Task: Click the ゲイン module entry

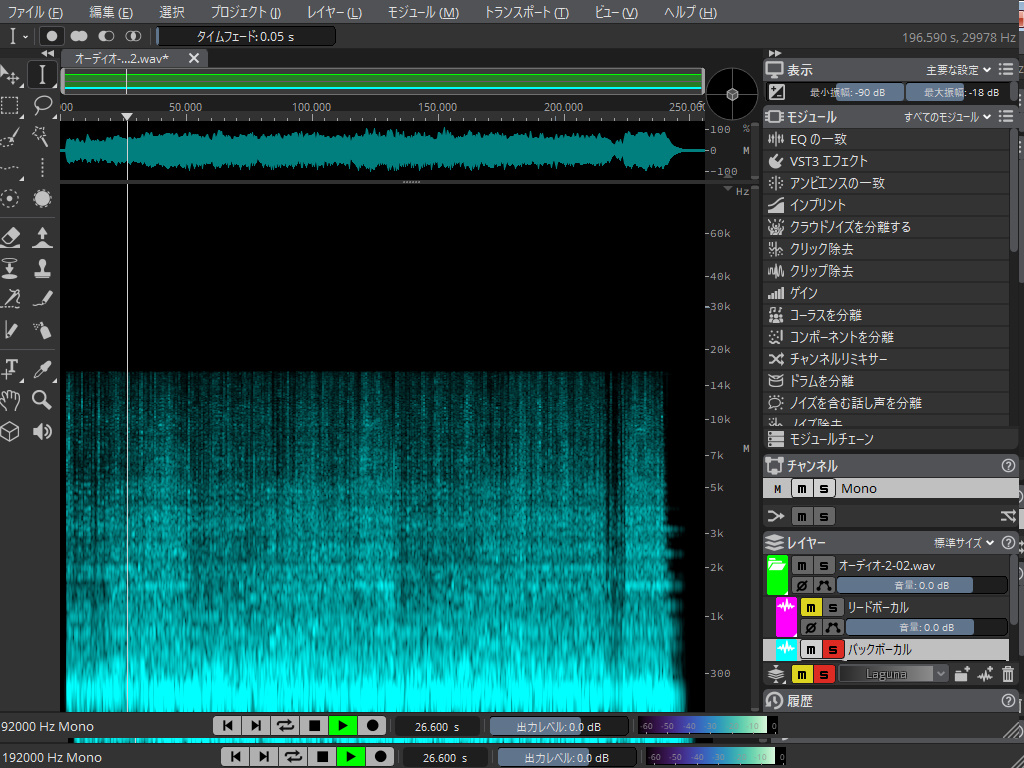Action: point(803,293)
